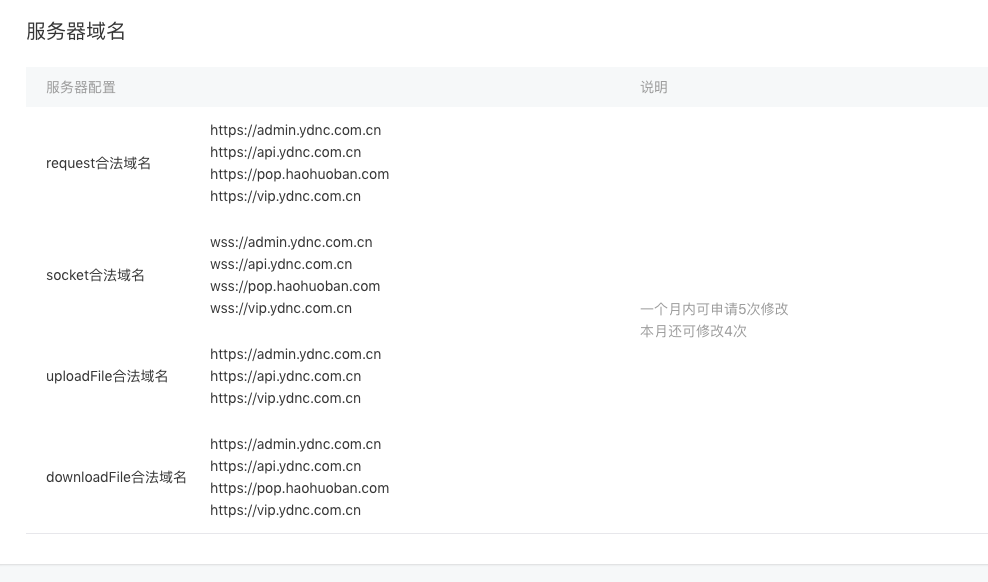This screenshot has width=988, height=582.
Task: Click https://vip.ydnc.com.cn under downloadFile合法域名
Action: click(285, 511)
